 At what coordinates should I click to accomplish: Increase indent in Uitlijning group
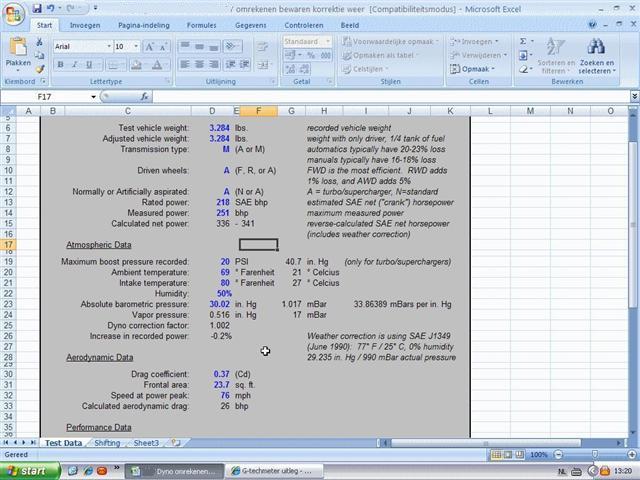click(244, 64)
